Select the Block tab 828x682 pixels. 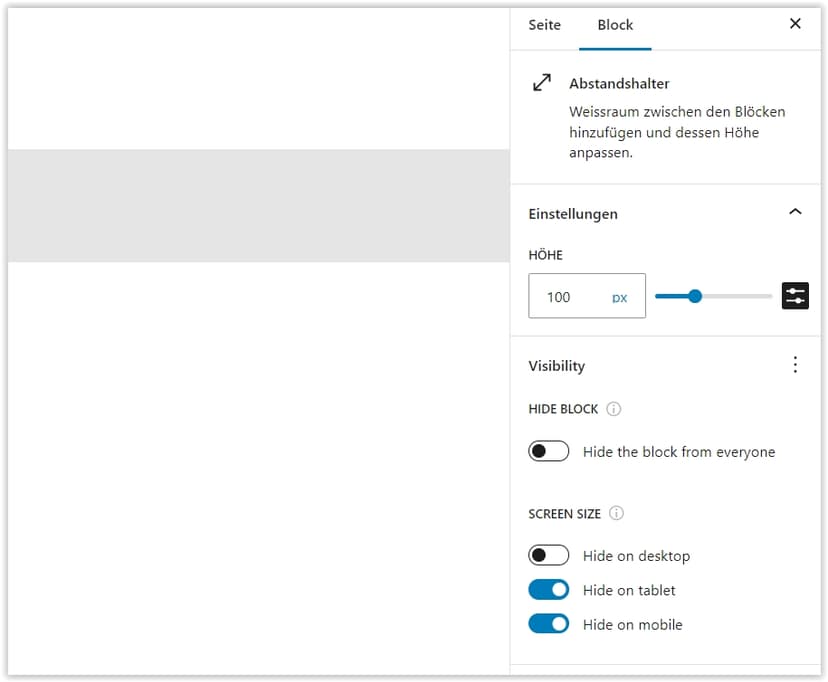click(x=615, y=25)
